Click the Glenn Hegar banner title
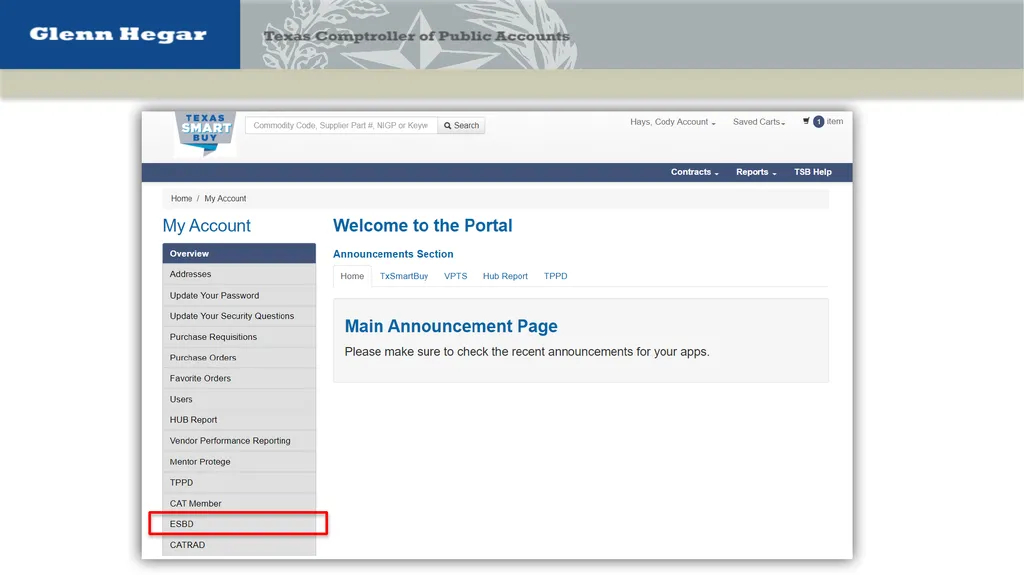Image resolution: width=1024 pixels, height=575 pixels. coord(118,35)
